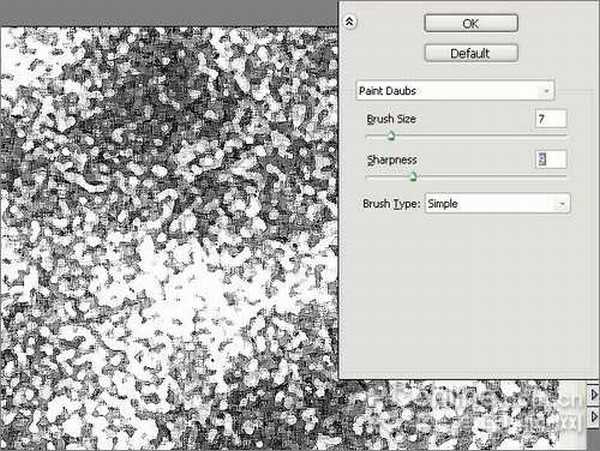Click the Brush Size slider handle
The image size is (600, 451).
[391, 135]
